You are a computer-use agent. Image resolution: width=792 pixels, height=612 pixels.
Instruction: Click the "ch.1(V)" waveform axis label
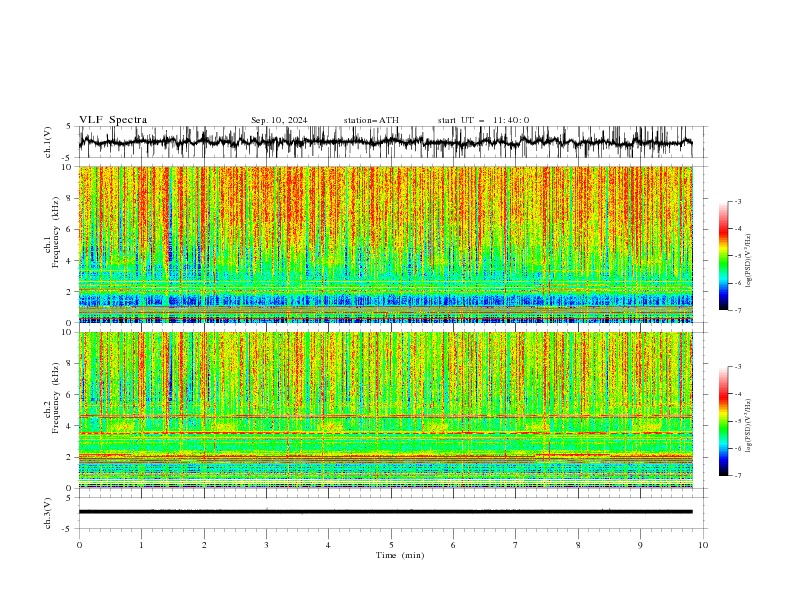click(x=48, y=142)
